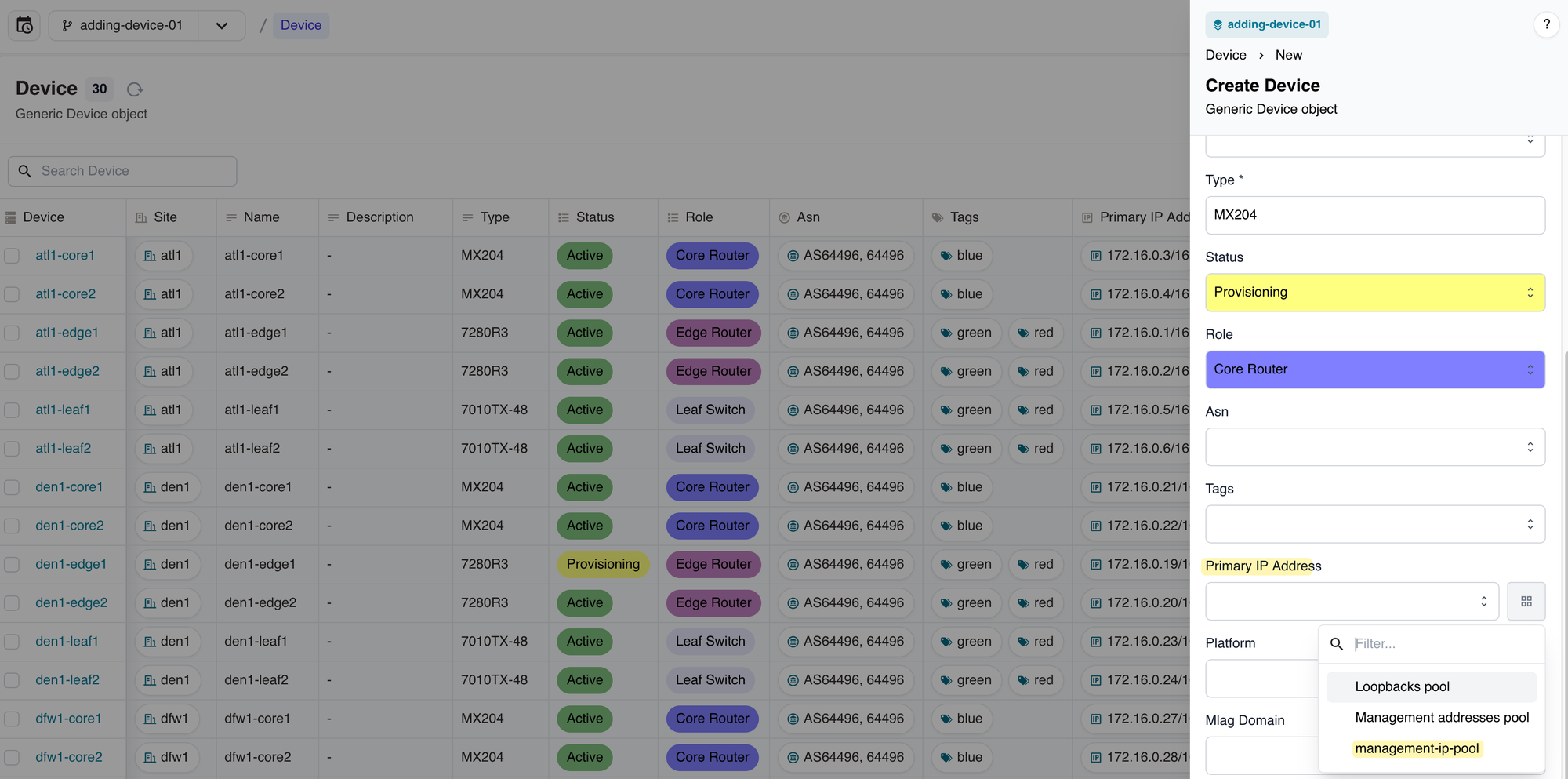The height and width of the screenshot is (779, 1568).
Task: Click the Core Router role badge for den1-core2
Action: (x=713, y=526)
